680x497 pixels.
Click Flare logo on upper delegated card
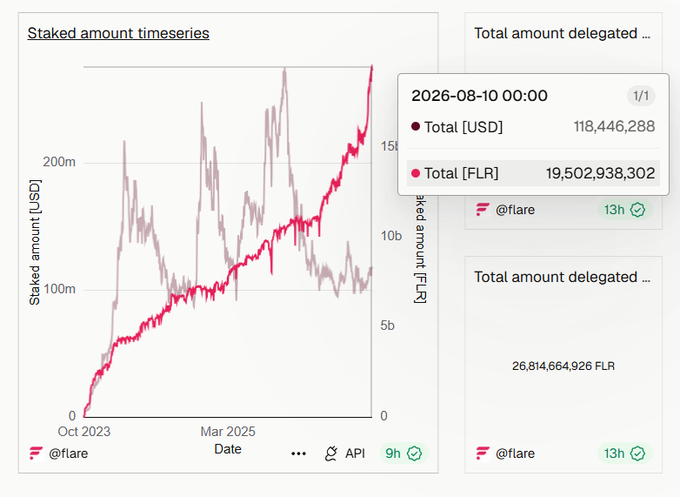[x=483, y=209]
